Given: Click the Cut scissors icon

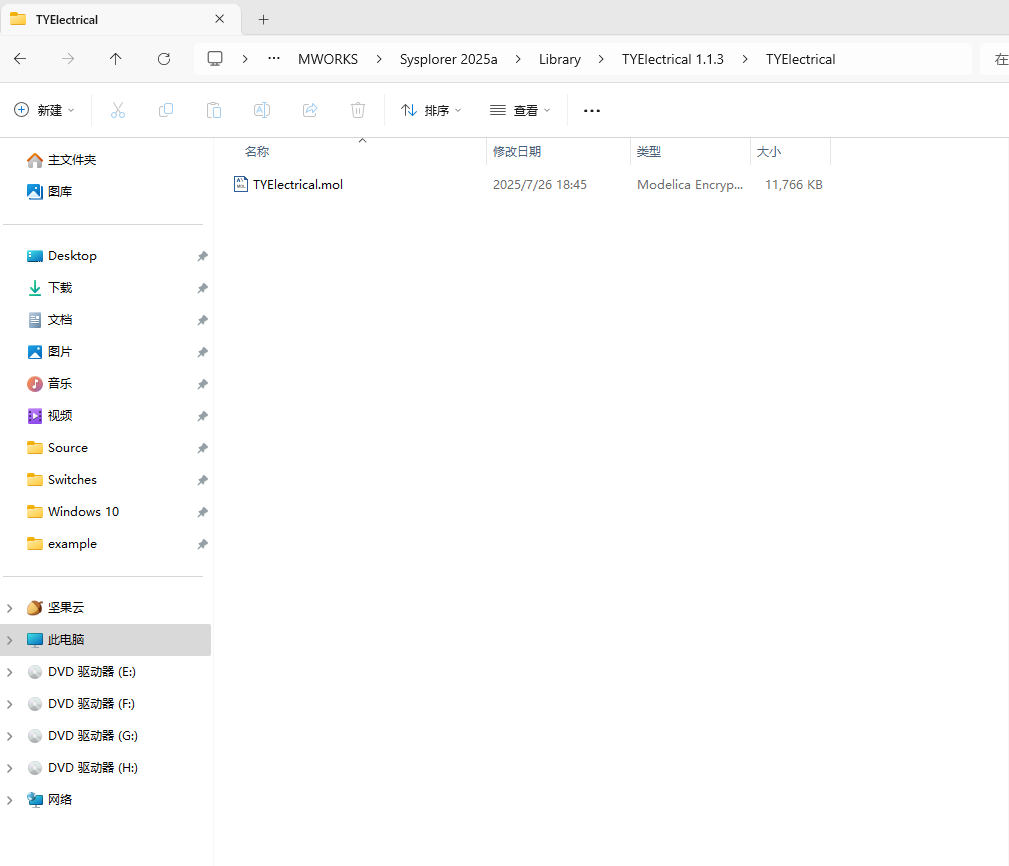Looking at the screenshot, I should [x=118, y=110].
